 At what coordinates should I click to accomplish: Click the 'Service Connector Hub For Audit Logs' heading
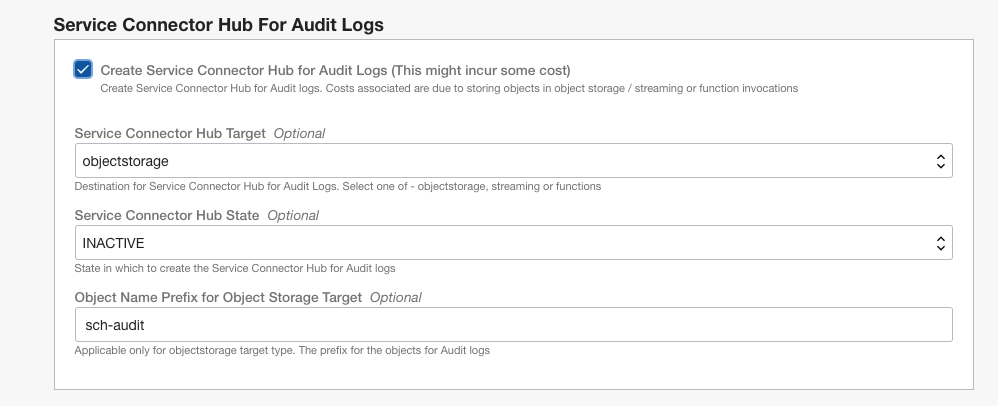(x=218, y=24)
